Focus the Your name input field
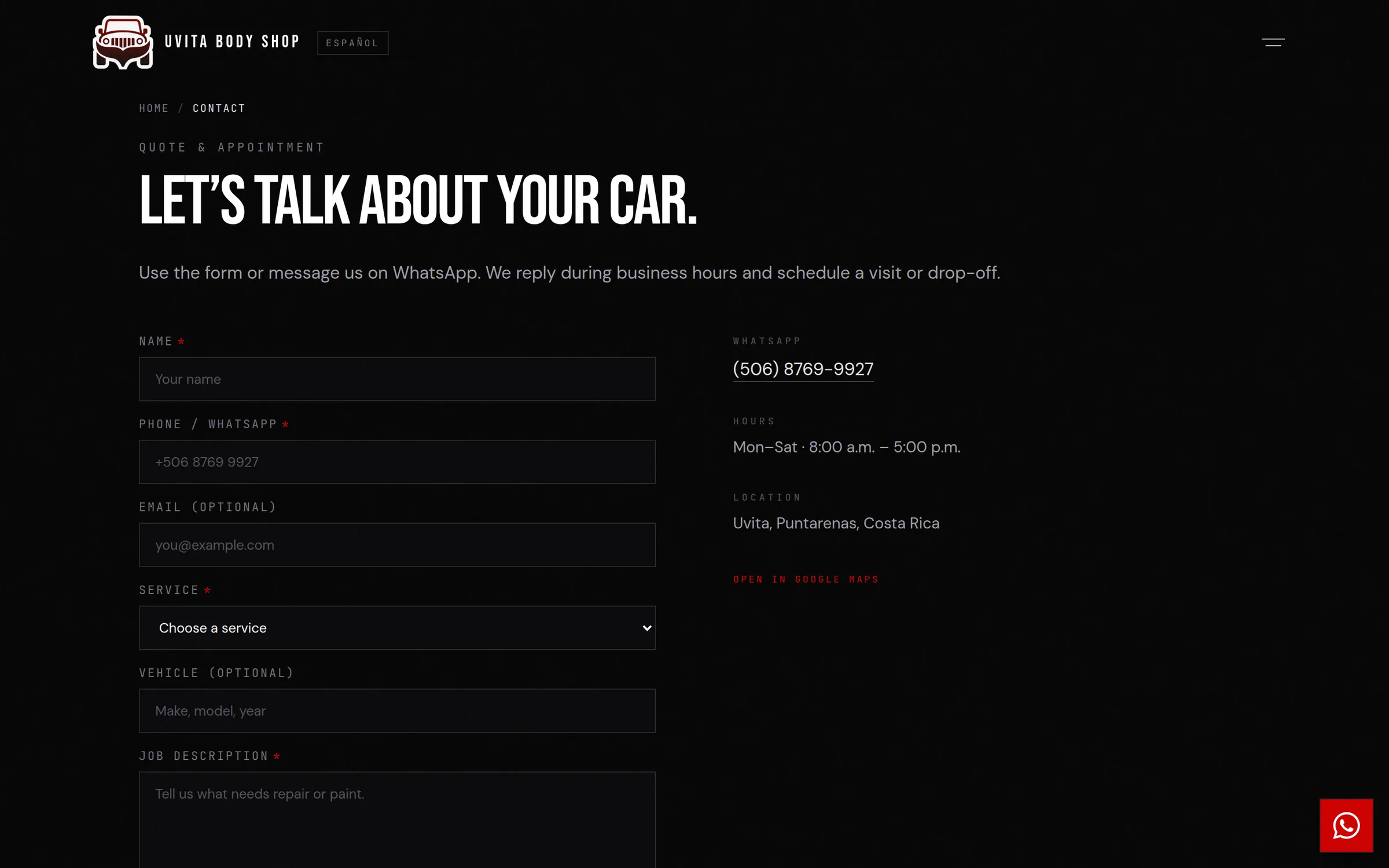The height and width of the screenshot is (868, 1389). click(397, 379)
